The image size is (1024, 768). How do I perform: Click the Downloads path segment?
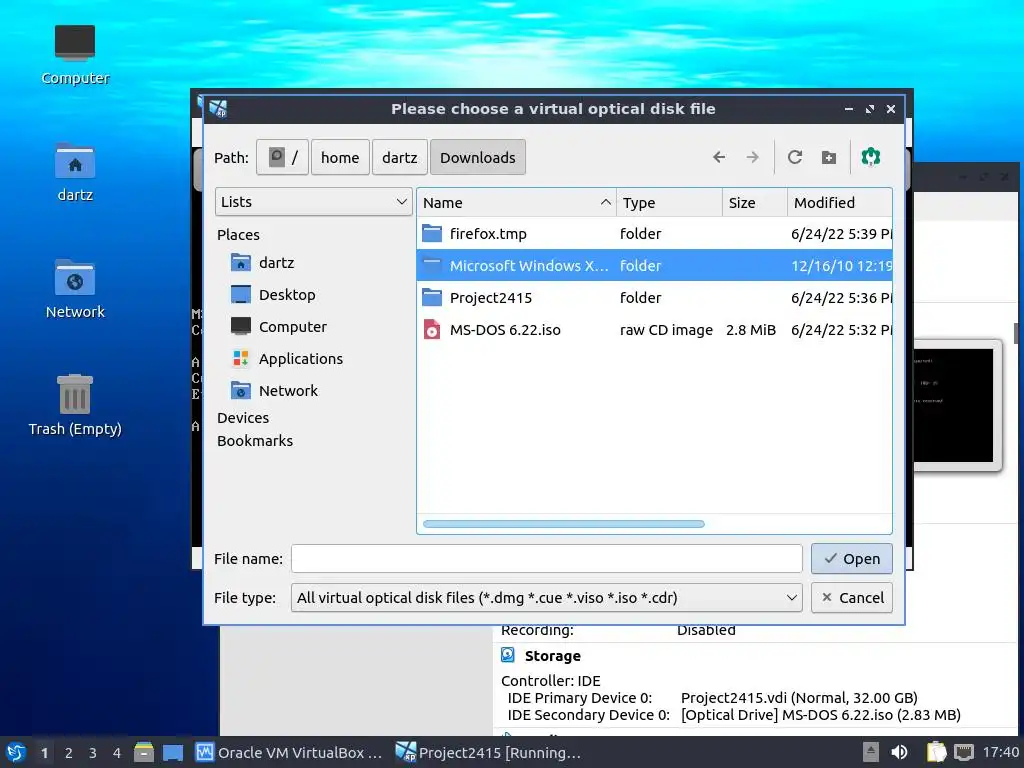[477, 157]
